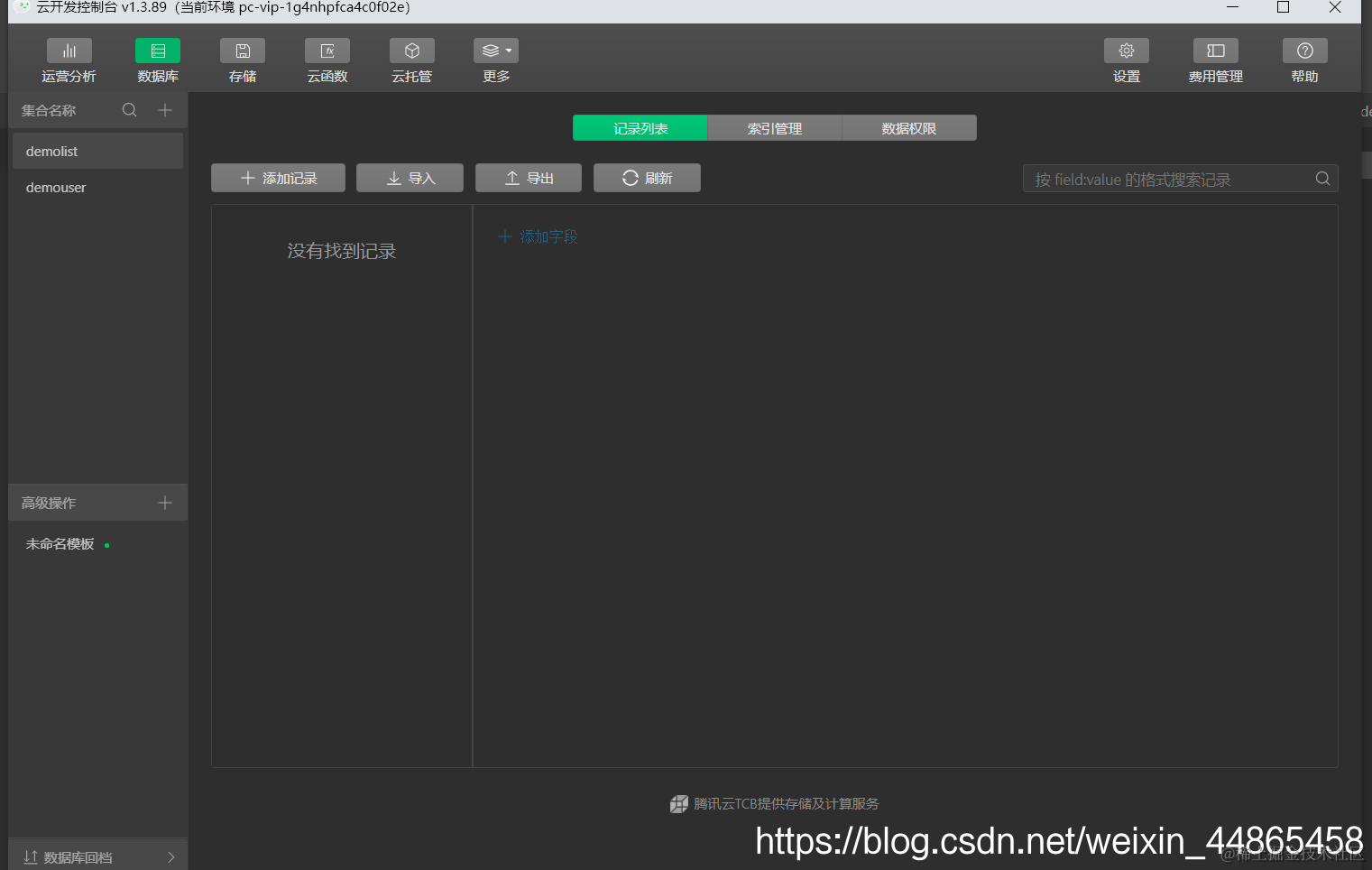Switch to the 索引管理 tab
Viewport: 1372px width, 870px height.
[775, 128]
